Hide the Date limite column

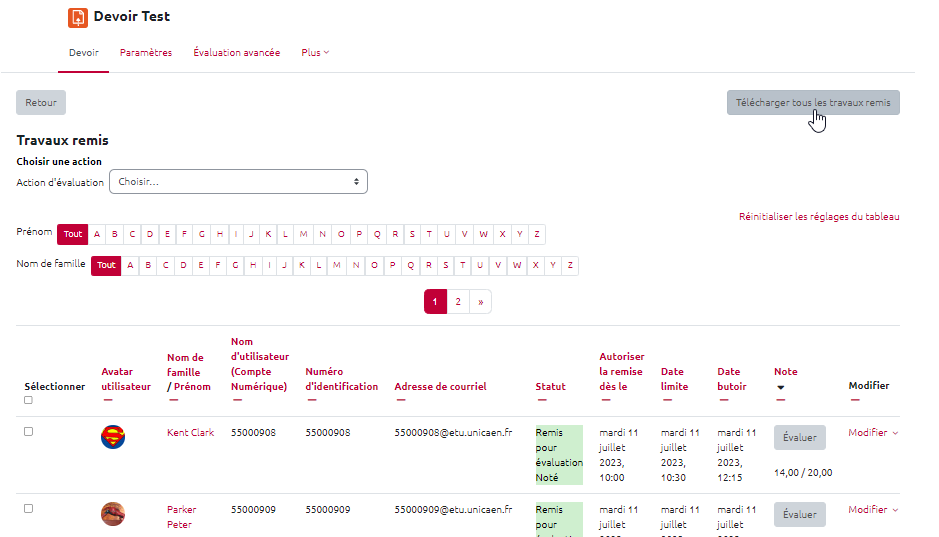pos(666,401)
